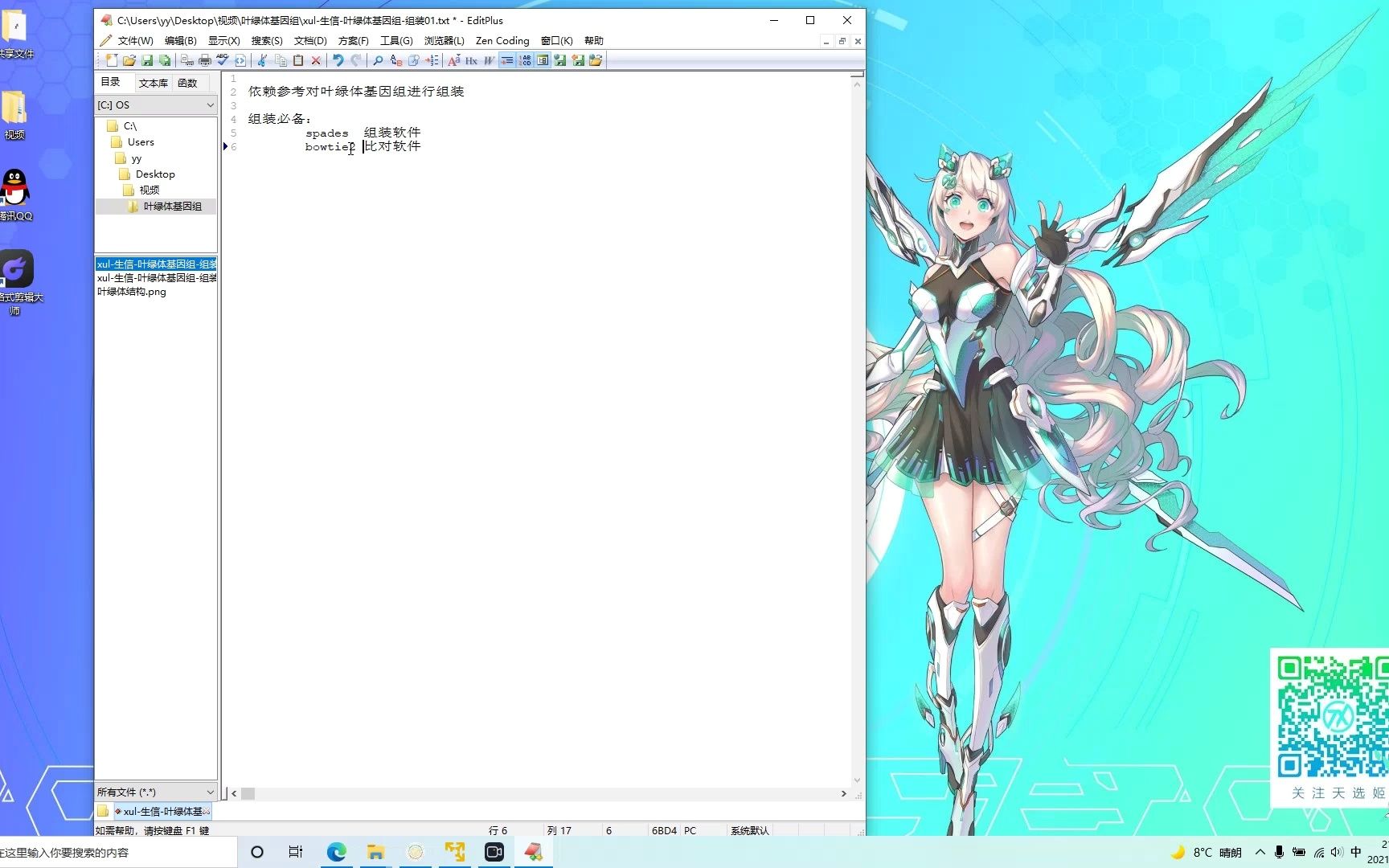This screenshot has height=868, width=1389.
Task: Open the 所有文件 (*.*) filter dropdown
Action: point(156,792)
